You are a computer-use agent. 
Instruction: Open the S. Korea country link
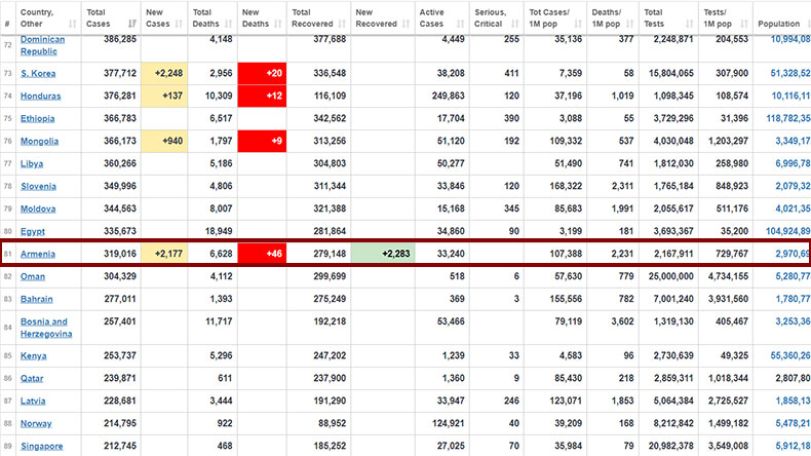[x=38, y=73]
